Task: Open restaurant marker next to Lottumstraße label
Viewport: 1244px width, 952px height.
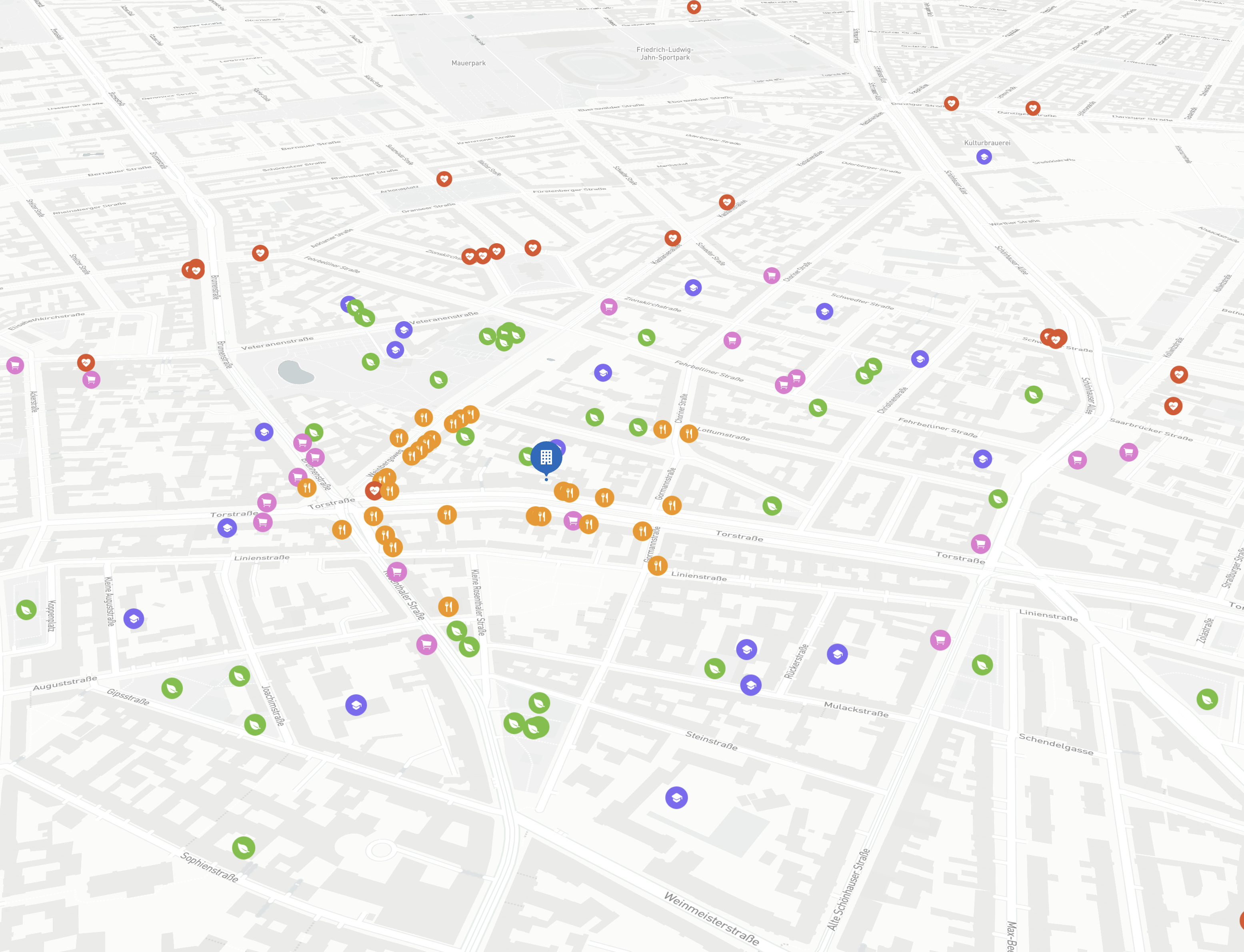Action: [688, 434]
